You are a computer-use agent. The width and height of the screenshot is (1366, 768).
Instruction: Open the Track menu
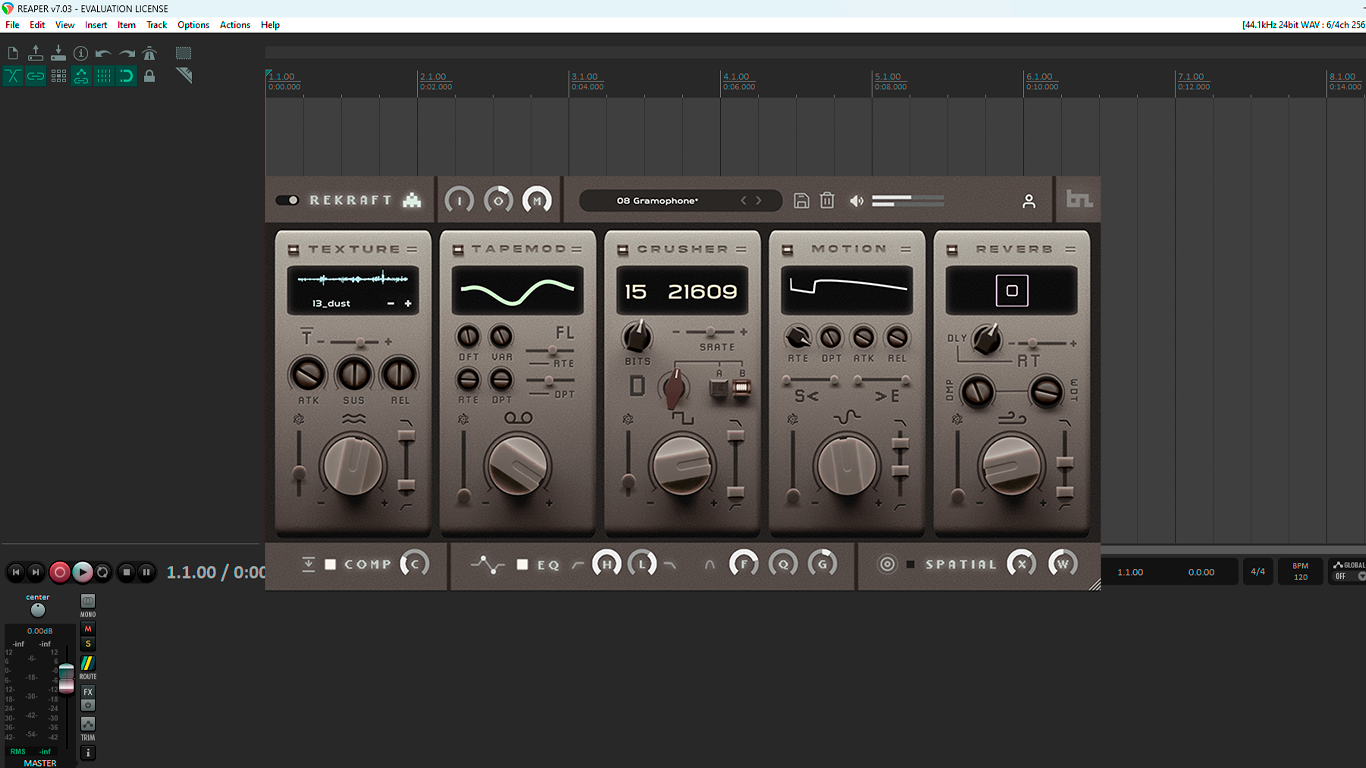157,25
